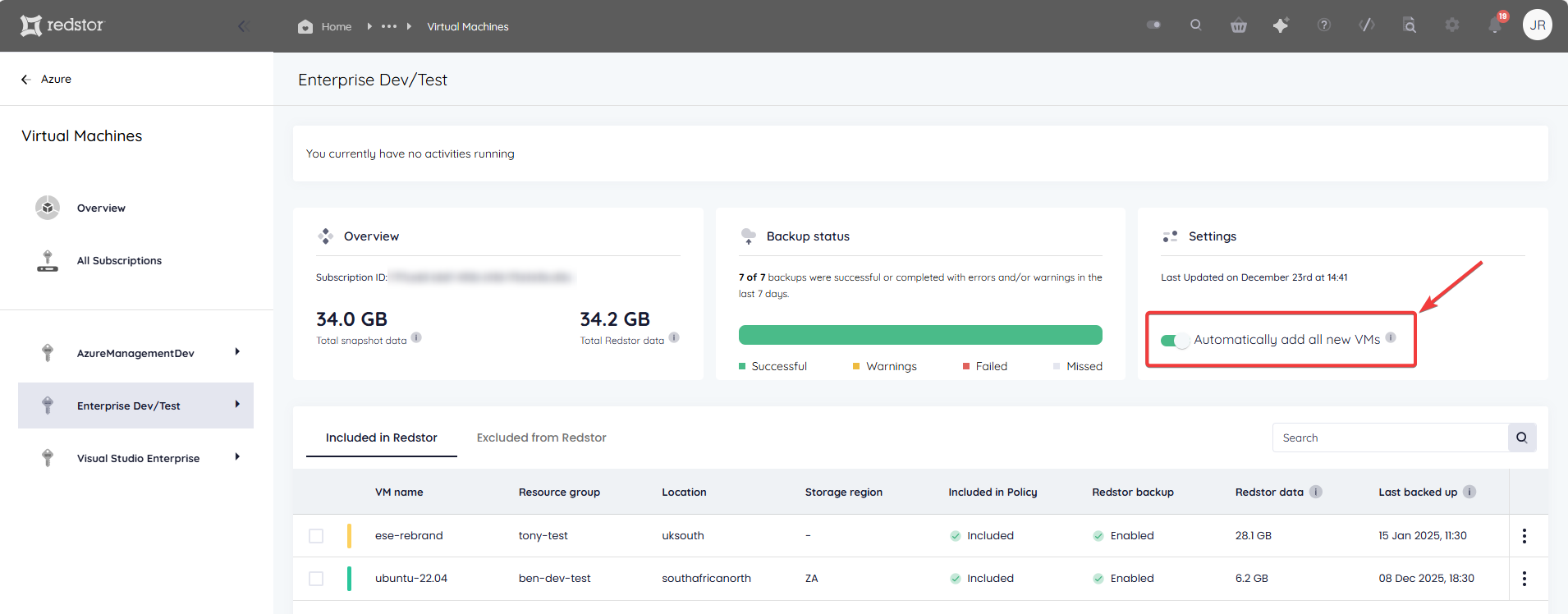Expand the breadcrumb ellipsis
The height and width of the screenshot is (614, 1568).
(389, 26)
